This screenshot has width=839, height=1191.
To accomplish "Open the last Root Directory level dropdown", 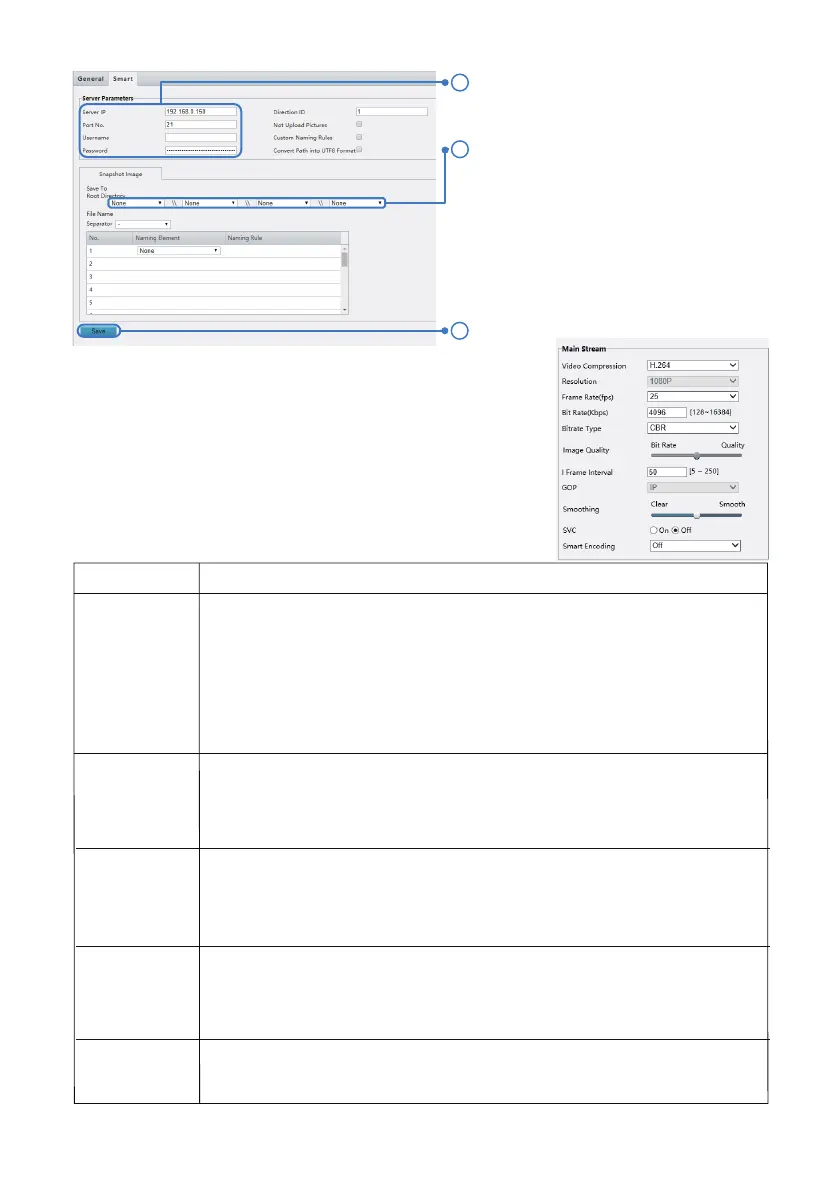I will (357, 203).
